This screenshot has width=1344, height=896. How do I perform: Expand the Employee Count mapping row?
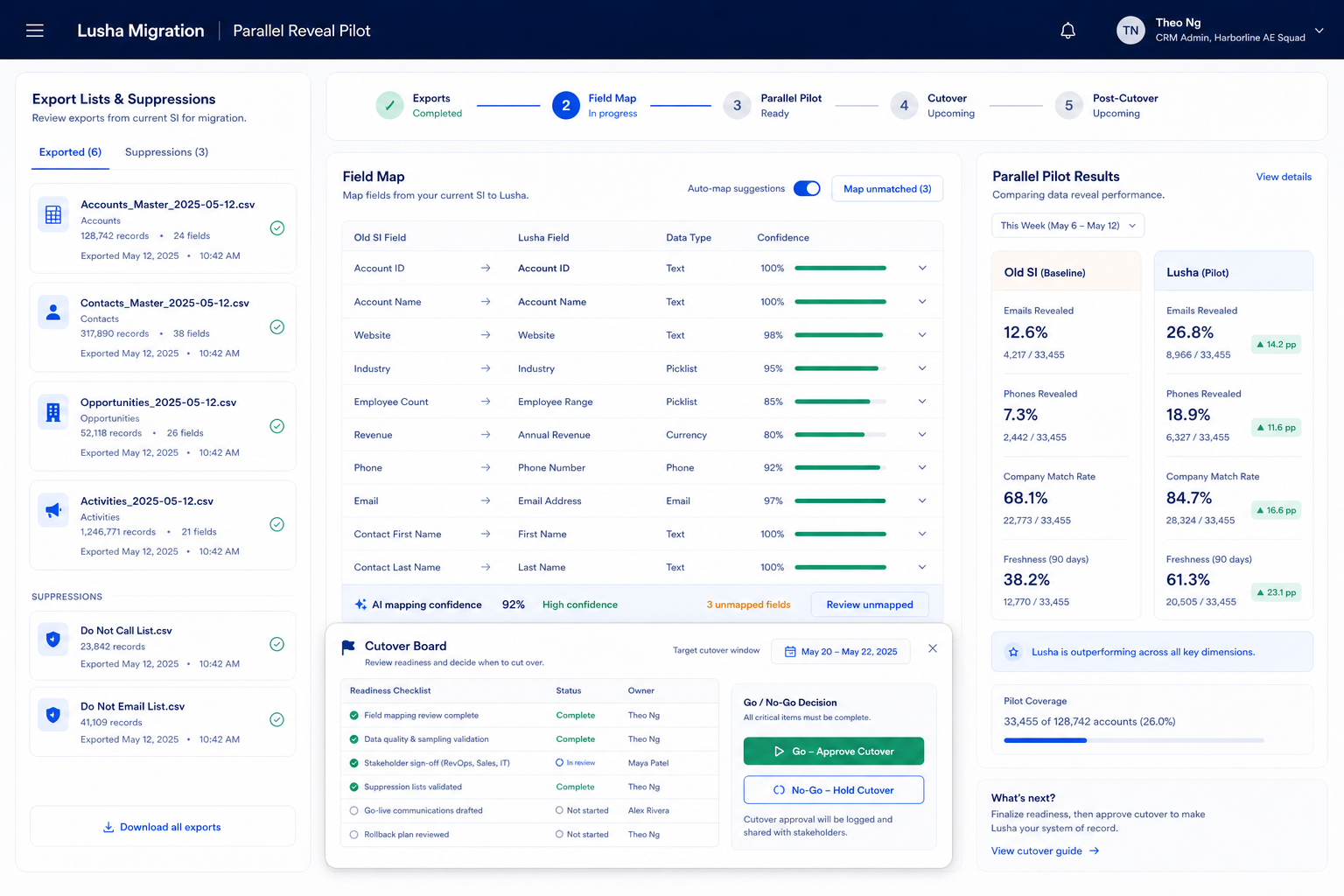pos(922,402)
